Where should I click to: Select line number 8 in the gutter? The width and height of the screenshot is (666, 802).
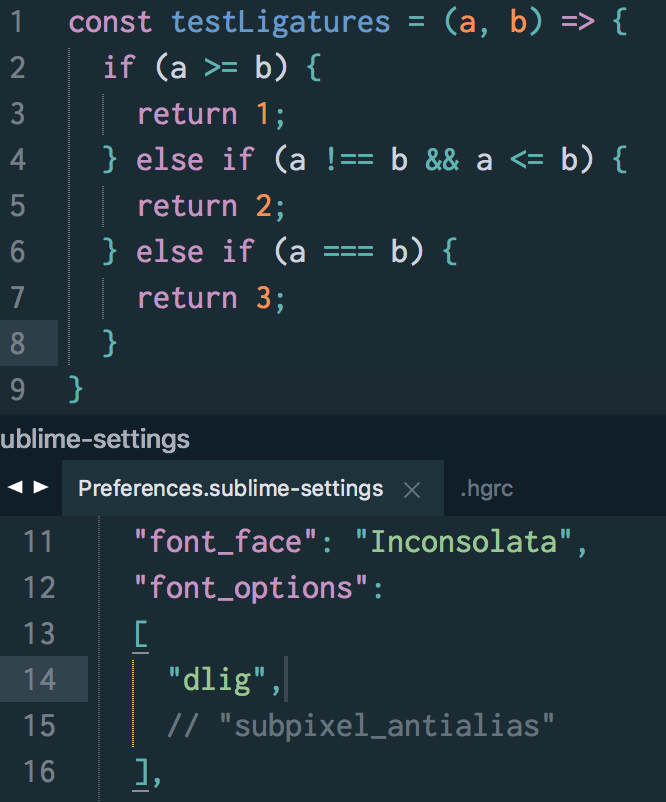pos(17,343)
